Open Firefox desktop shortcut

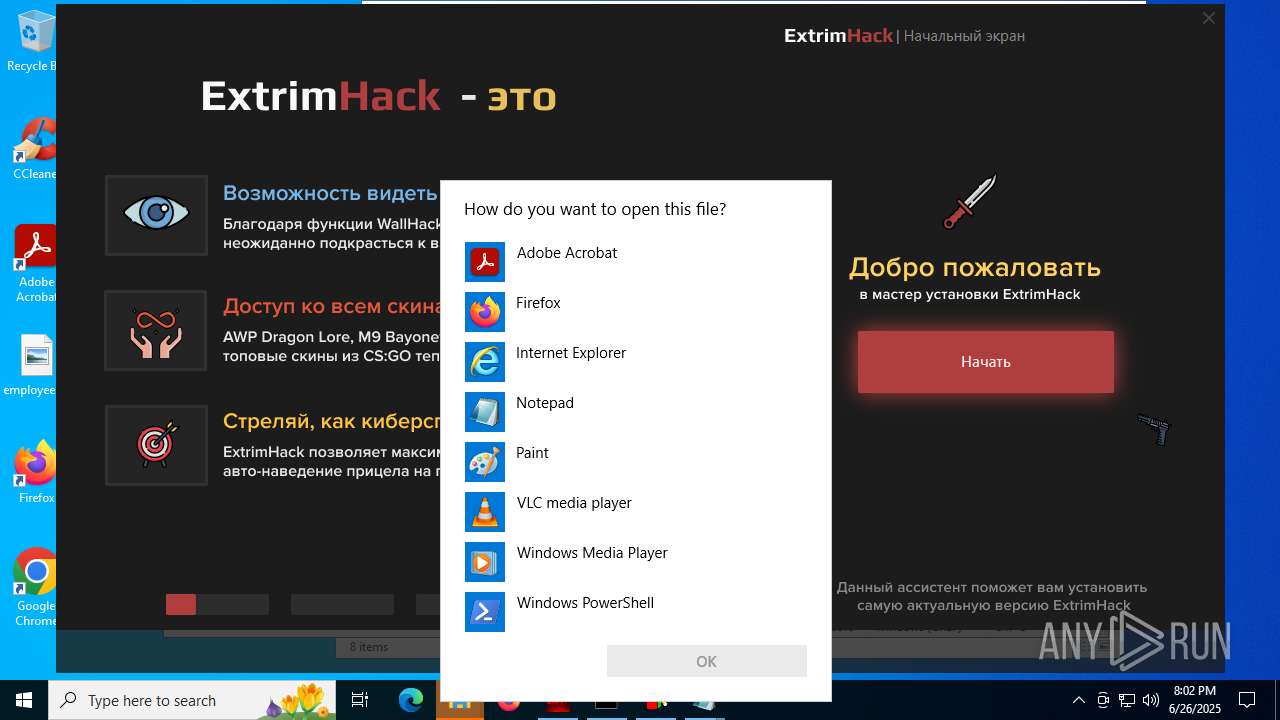click(36, 472)
